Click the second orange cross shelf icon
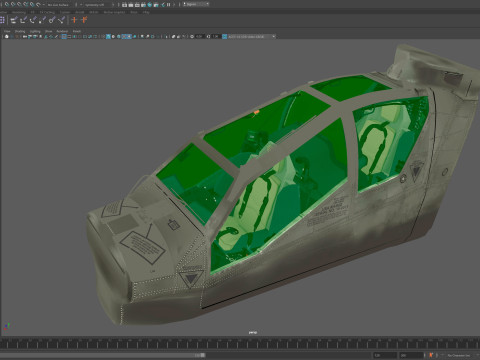The image size is (480, 360). click(x=84, y=20)
